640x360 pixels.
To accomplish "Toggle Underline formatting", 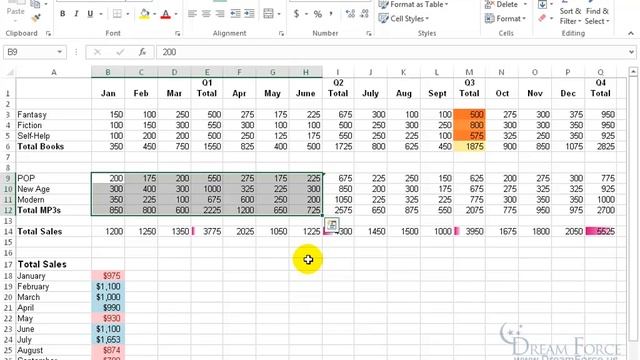I will [90, 14].
